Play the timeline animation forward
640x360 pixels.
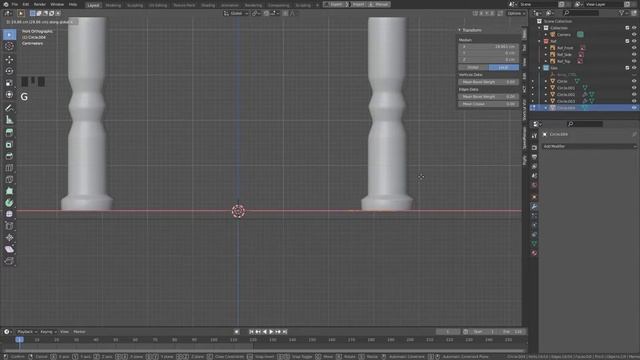[271, 332]
